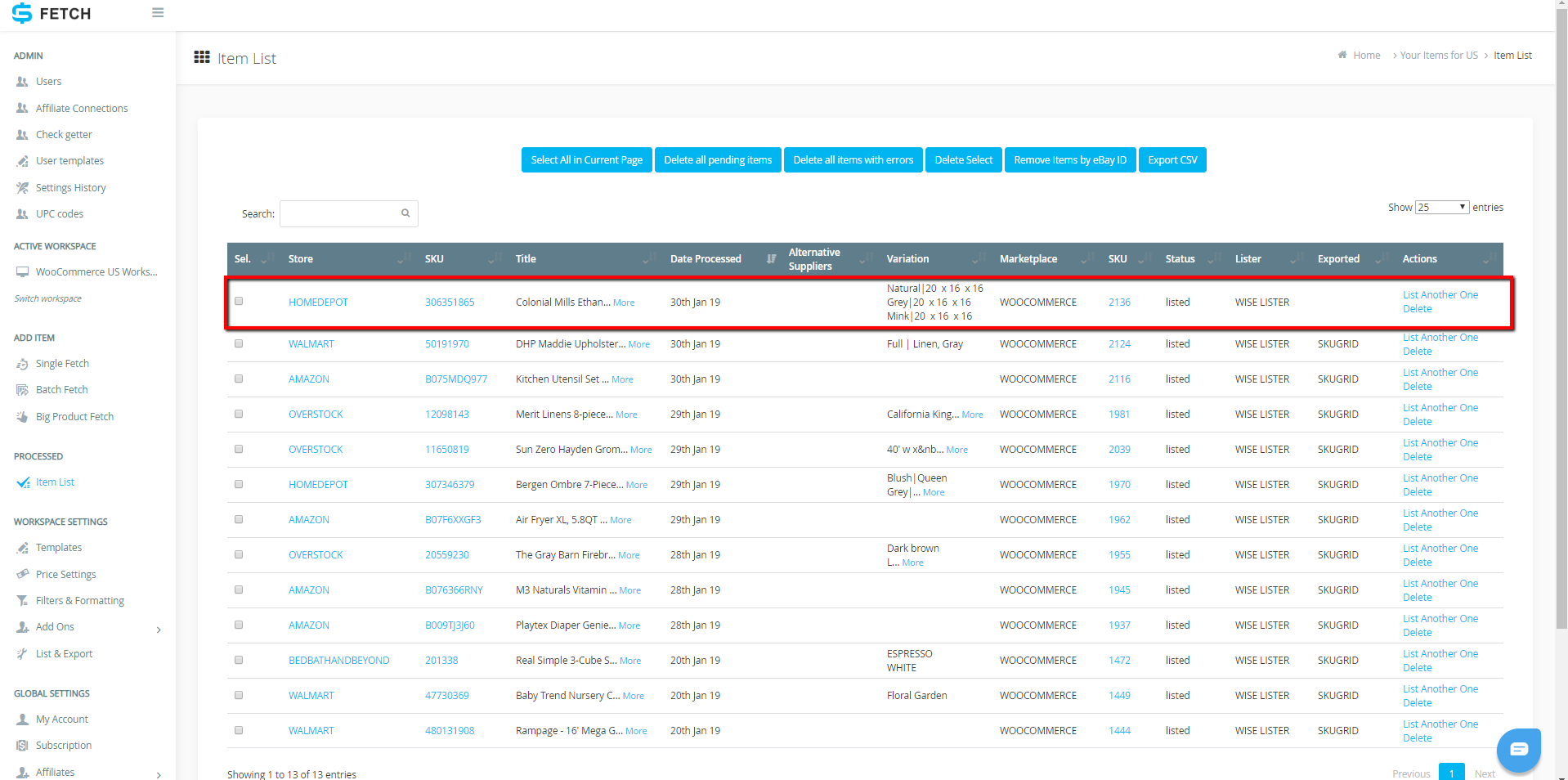Click Delete all pending items button

pyautogui.click(x=718, y=160)
